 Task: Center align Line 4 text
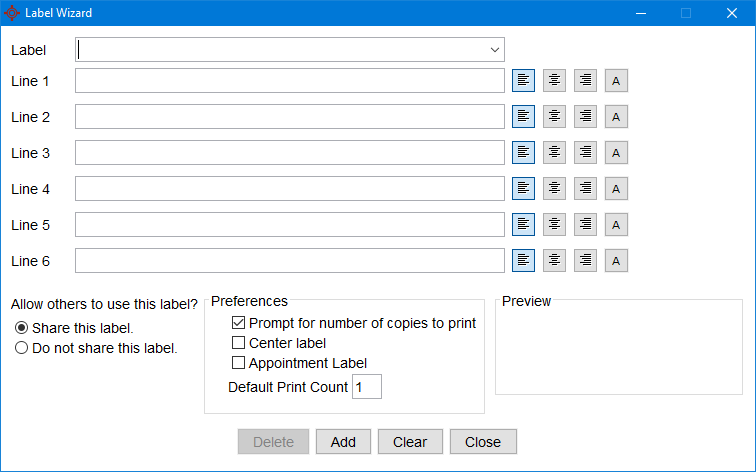(555, 189)
